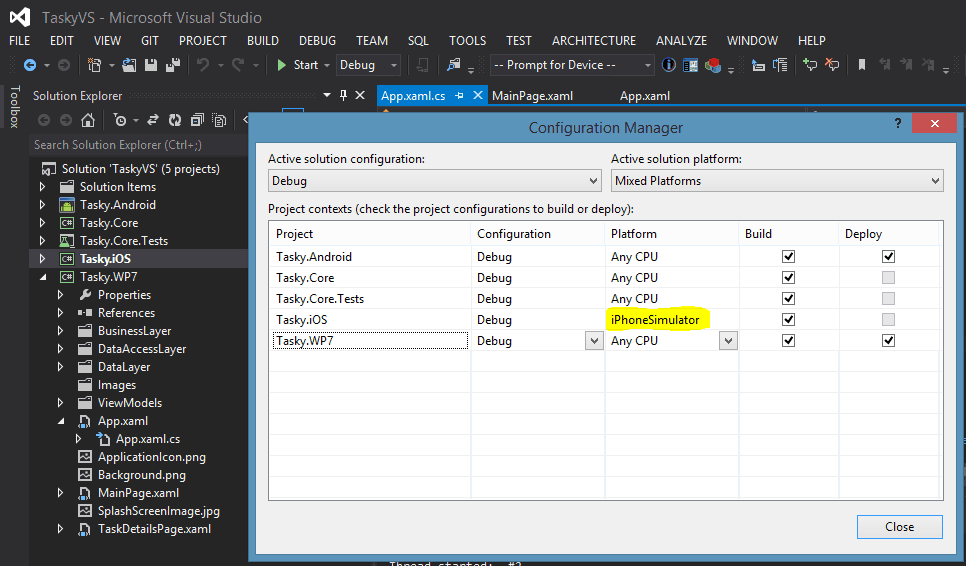Close the App.xaml.cs tab

pos(477,95)
